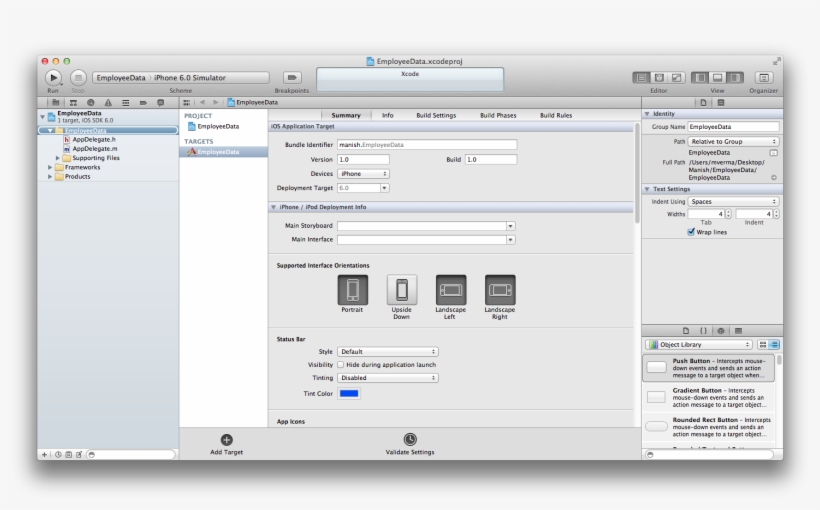The width and height of the screenshot is (820, 510).
Task: Open the Path Relative to Group dropdown
Action: [x=733, y=142]
